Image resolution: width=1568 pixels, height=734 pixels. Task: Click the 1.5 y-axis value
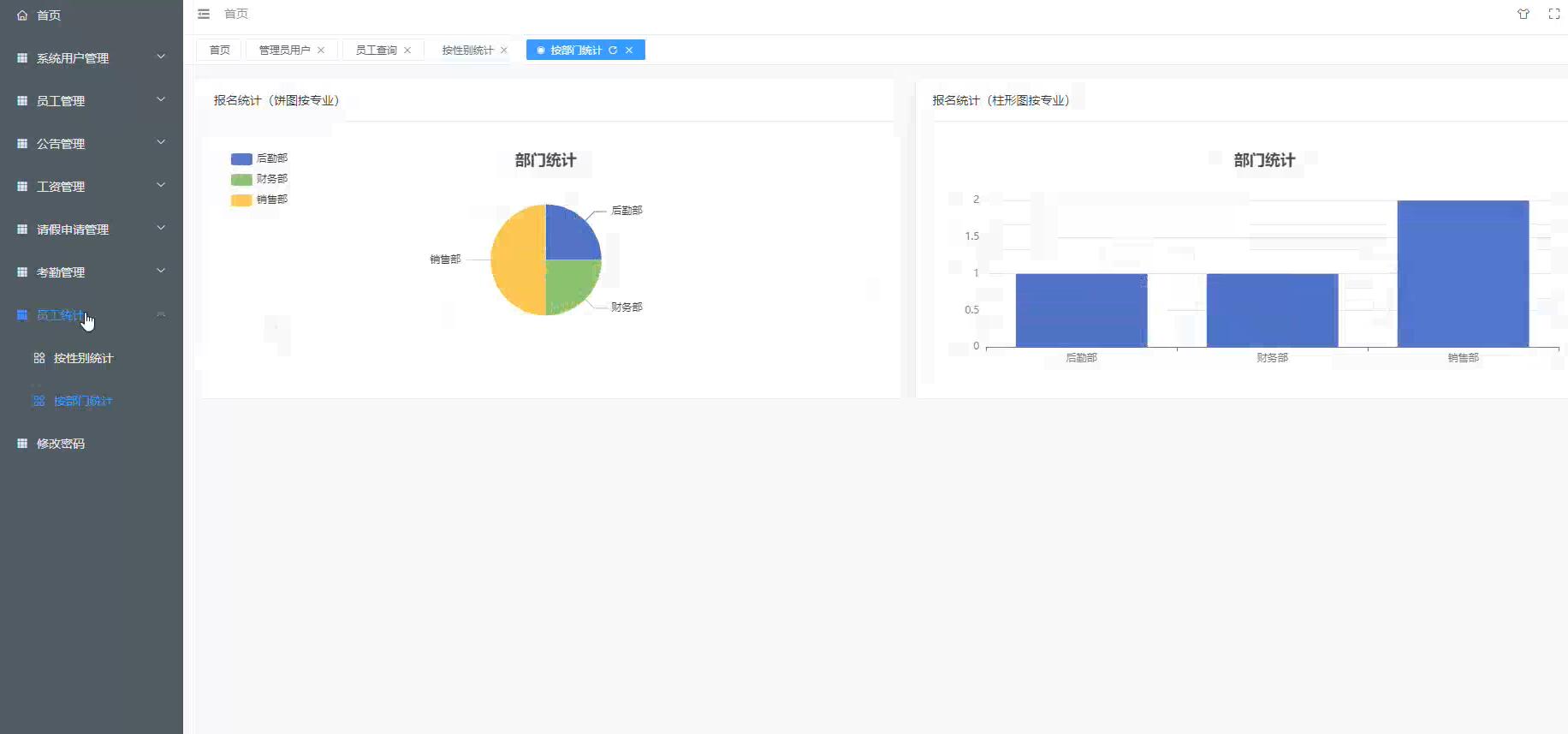coord(971,236)
